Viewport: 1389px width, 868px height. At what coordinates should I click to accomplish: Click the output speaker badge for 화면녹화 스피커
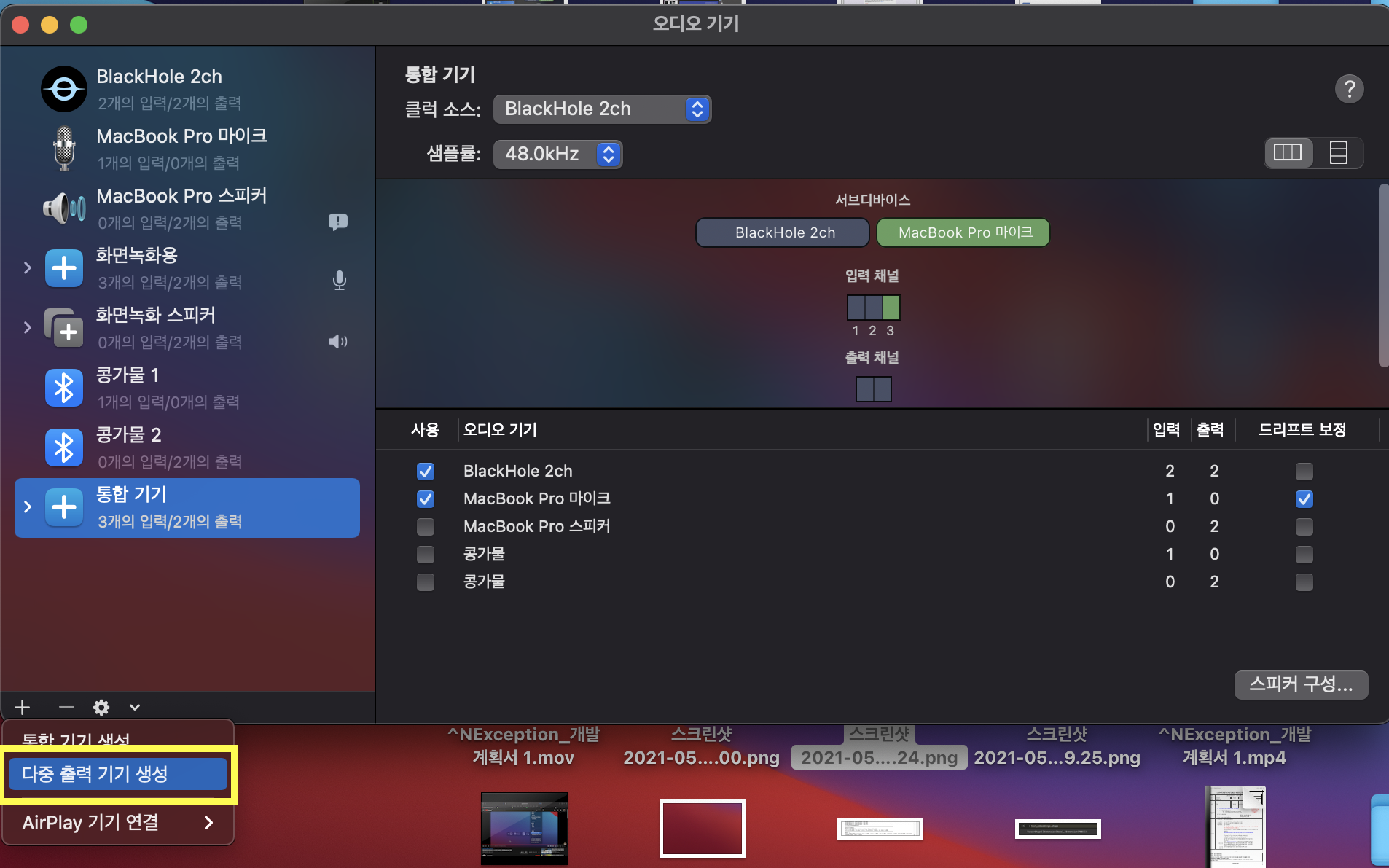coord(337,341)
